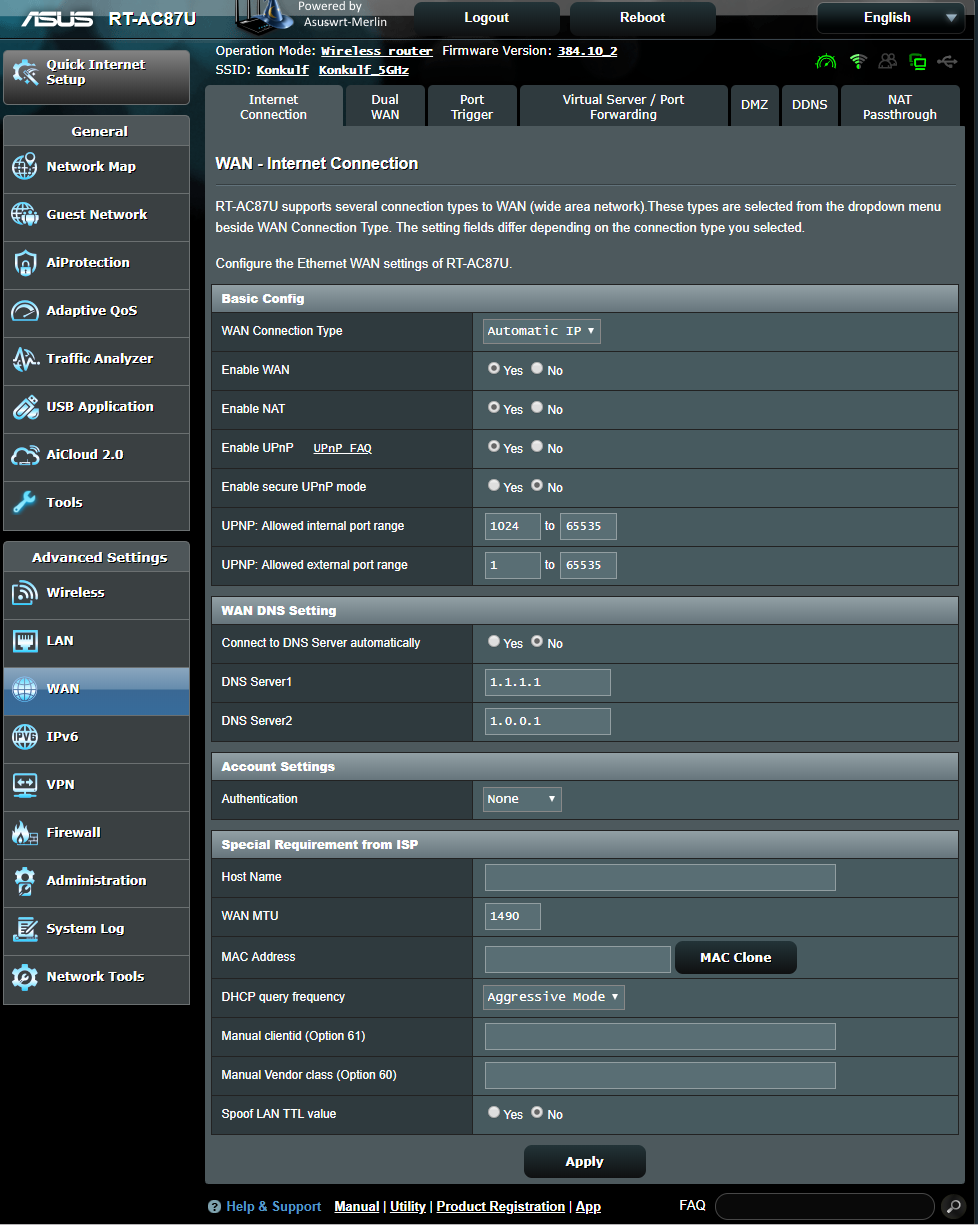Click the DNS Server2 input field
This screenshot has height=1226, width=978.
coord(547,721)
